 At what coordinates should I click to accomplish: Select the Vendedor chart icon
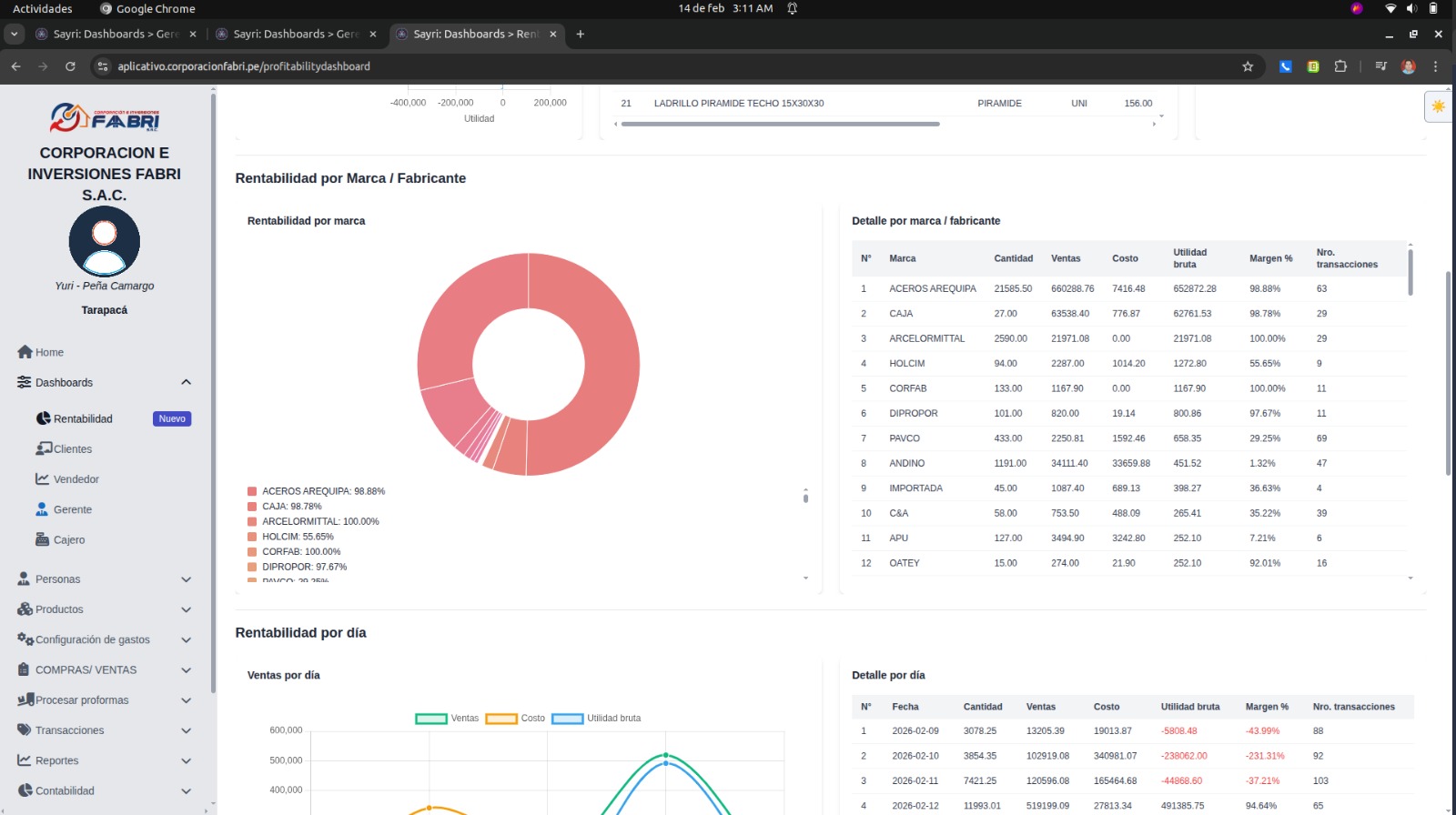(43, 478)
